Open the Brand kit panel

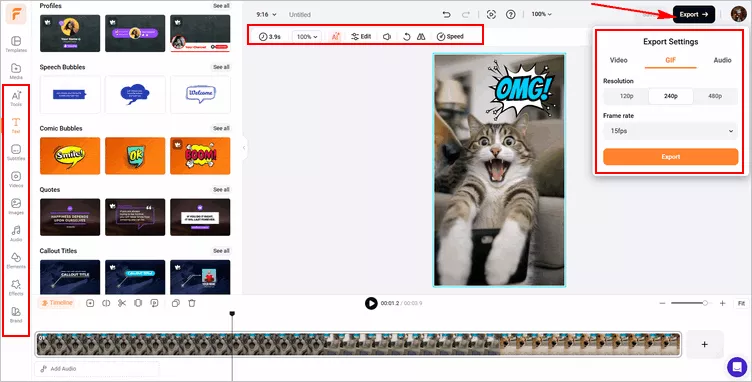coord(16,315)
